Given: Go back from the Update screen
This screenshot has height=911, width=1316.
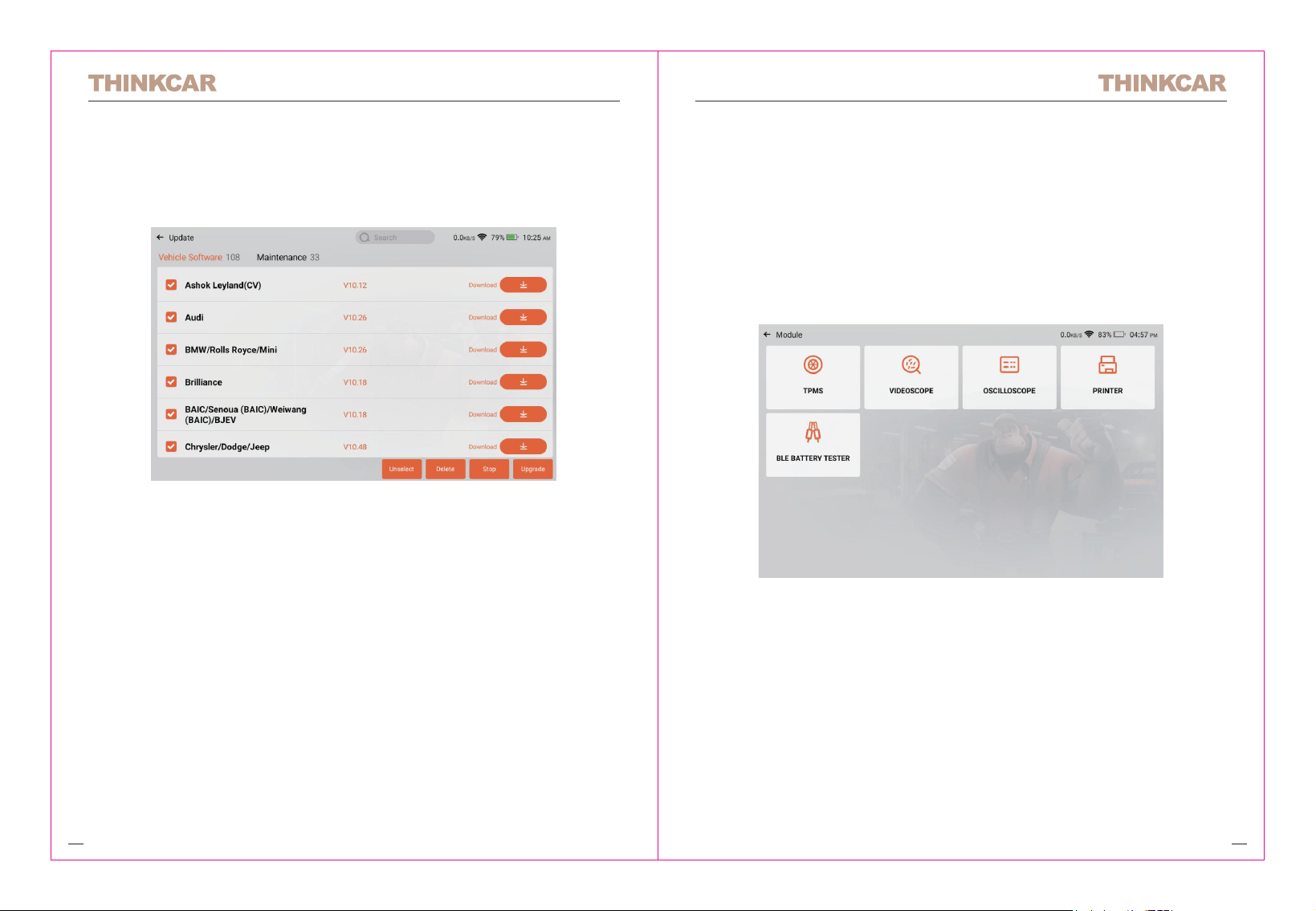Looking at the screenshot, I should click(160, 238).
